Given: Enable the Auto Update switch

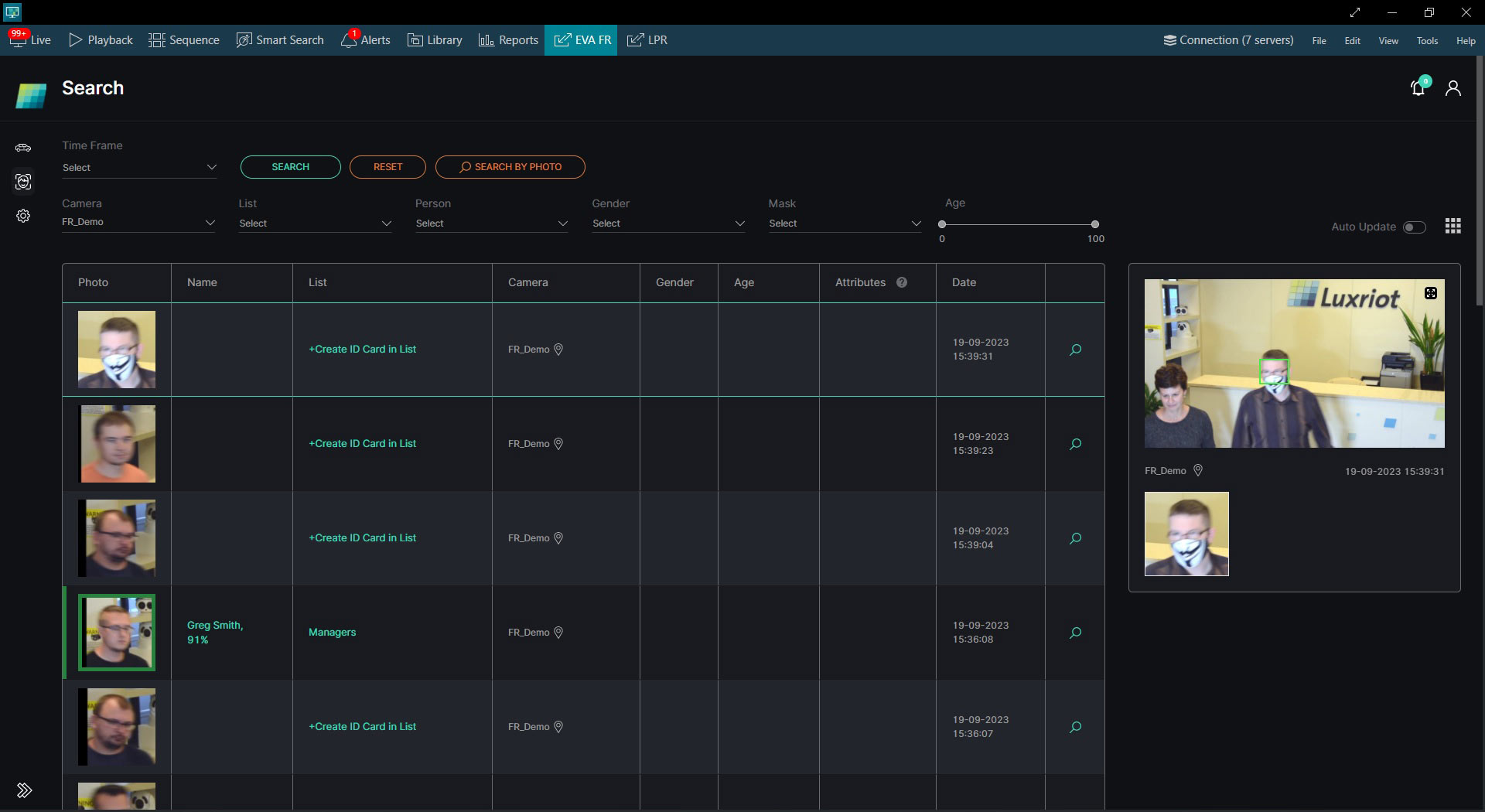Looking at the screenshot, I should pos(1415,227).
